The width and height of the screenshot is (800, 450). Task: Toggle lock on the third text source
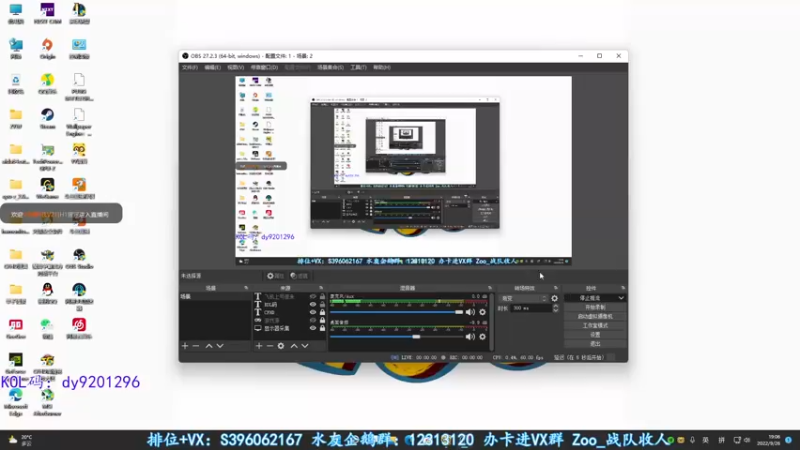tap(322, 312)
